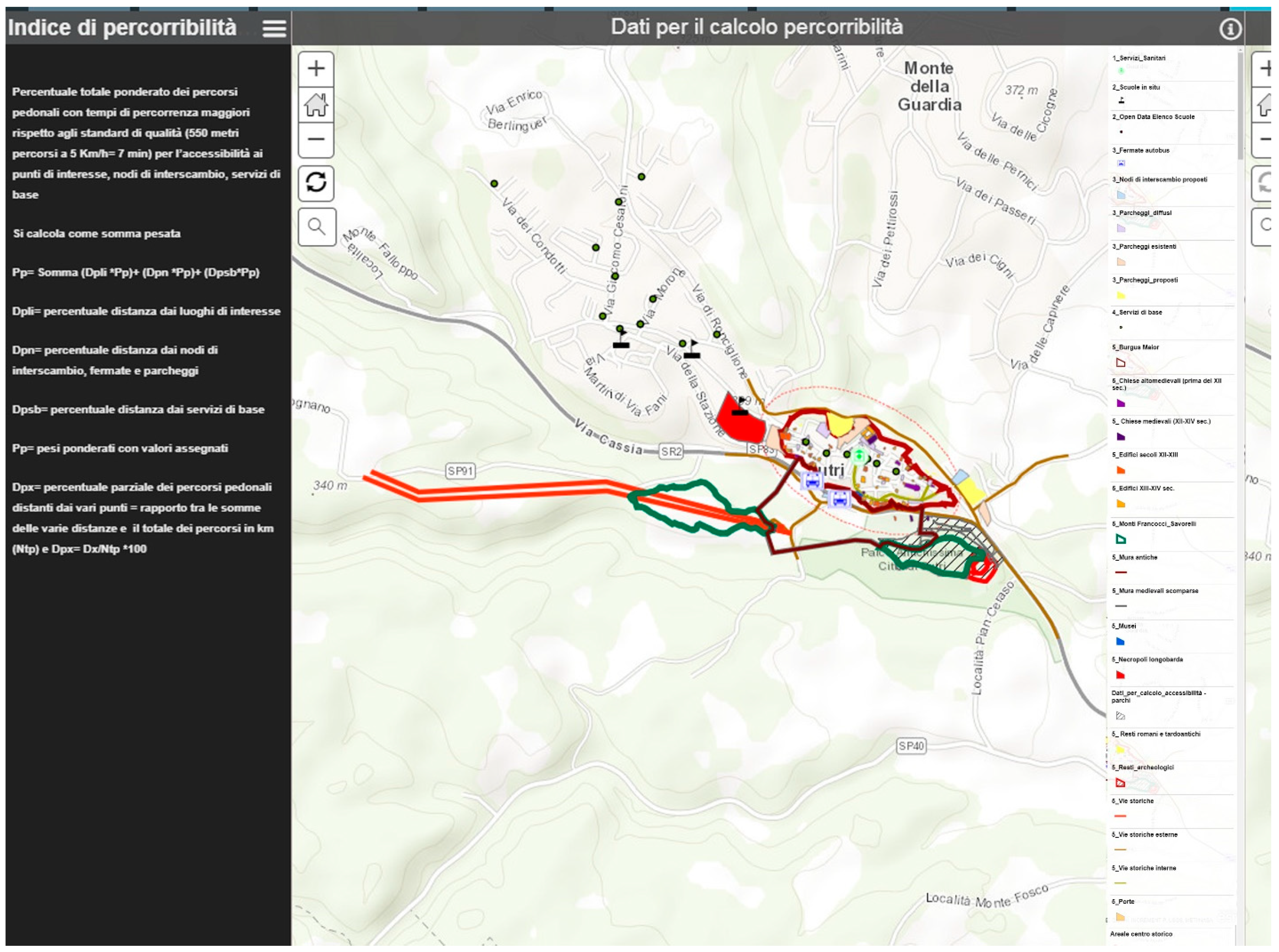Refresh the map with circular arrows icon

coord(316,183)
